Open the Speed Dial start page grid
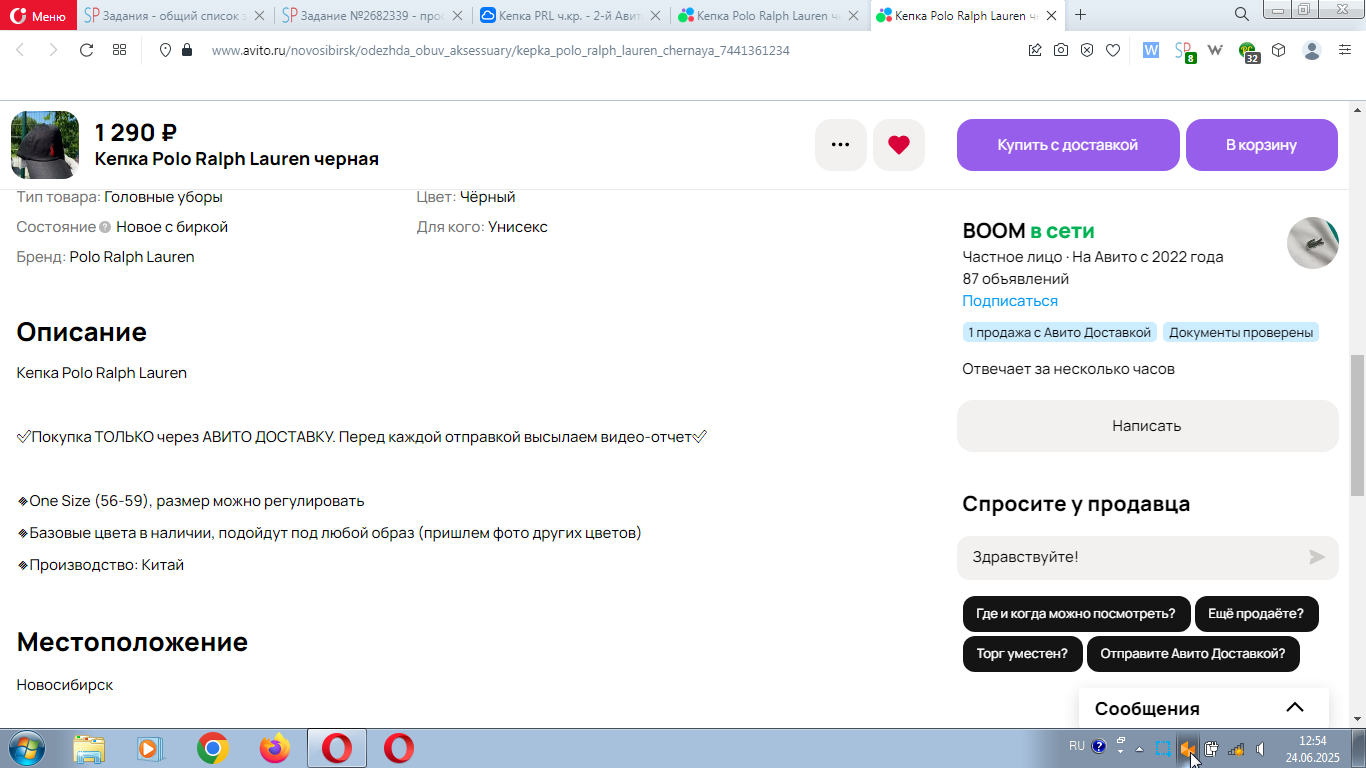This screenshot has height=768, width=1366. (x=119, y=50)
